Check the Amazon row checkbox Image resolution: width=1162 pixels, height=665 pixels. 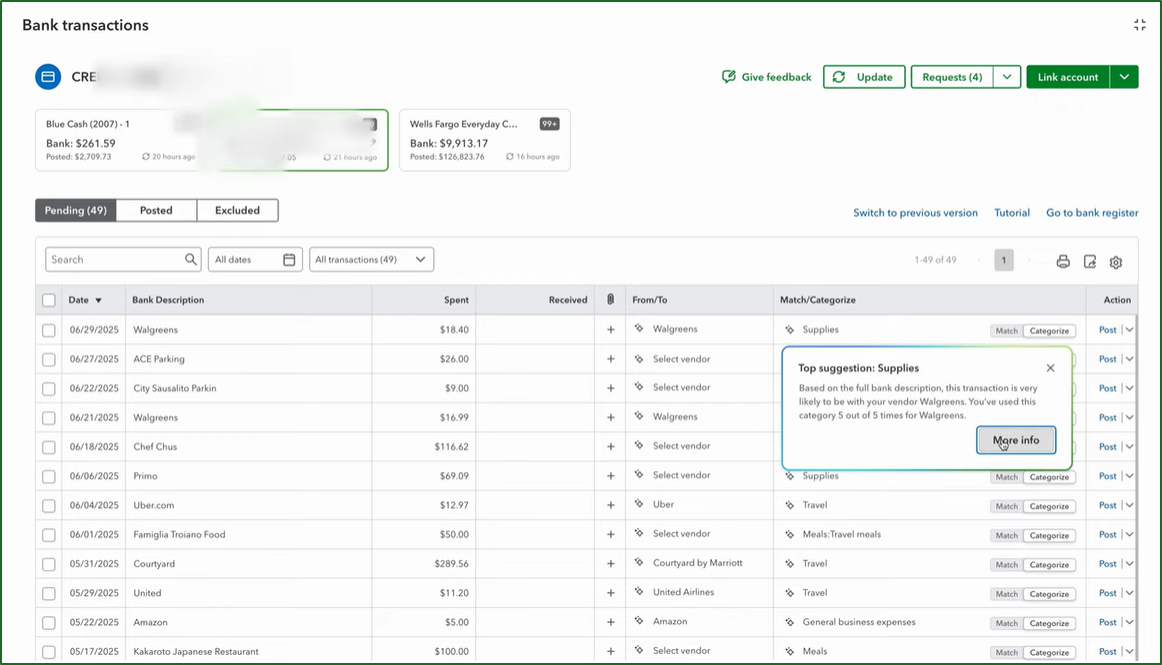[49, 623]
